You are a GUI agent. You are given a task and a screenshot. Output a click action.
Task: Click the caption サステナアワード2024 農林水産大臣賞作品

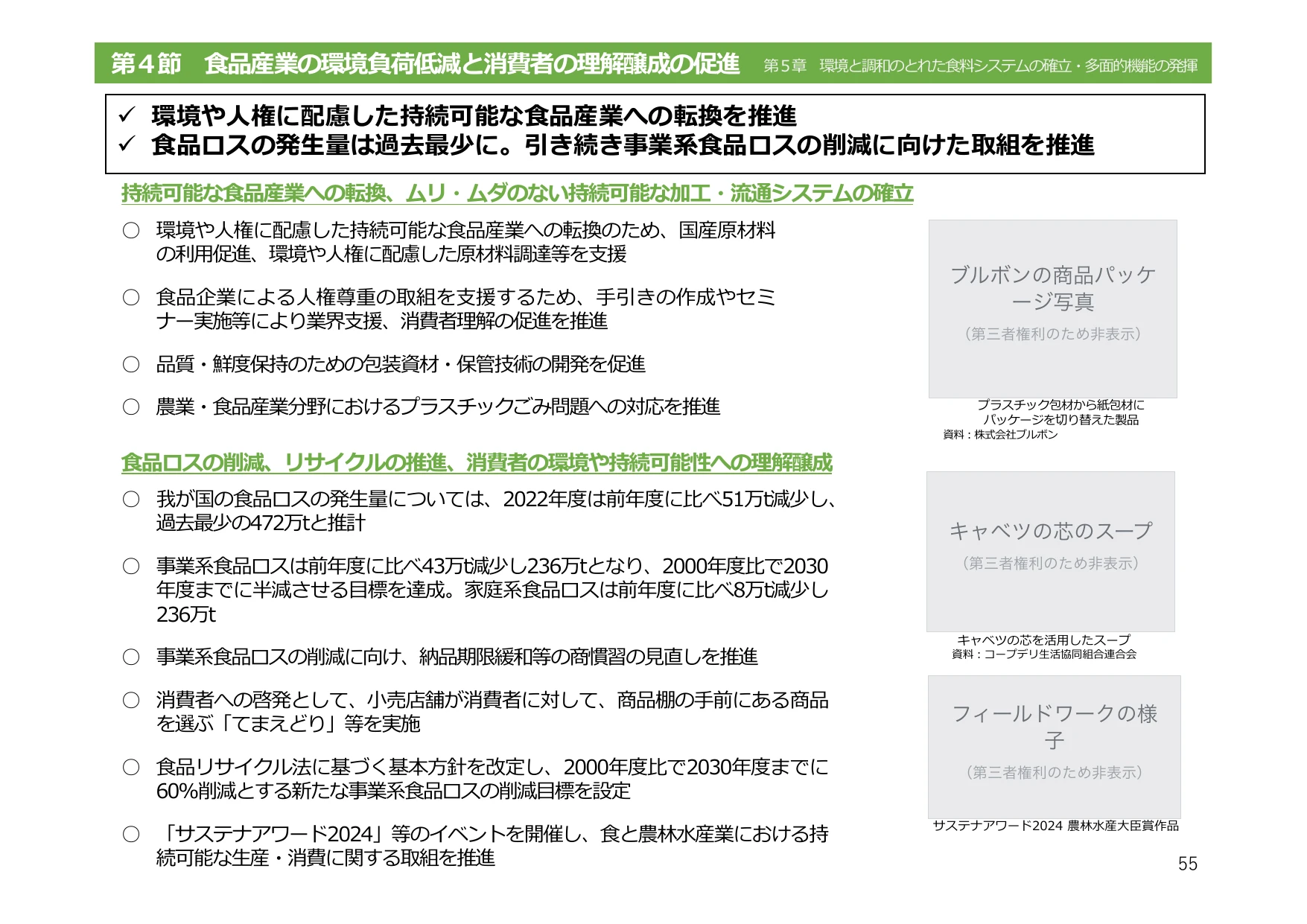click(1055, 826)
